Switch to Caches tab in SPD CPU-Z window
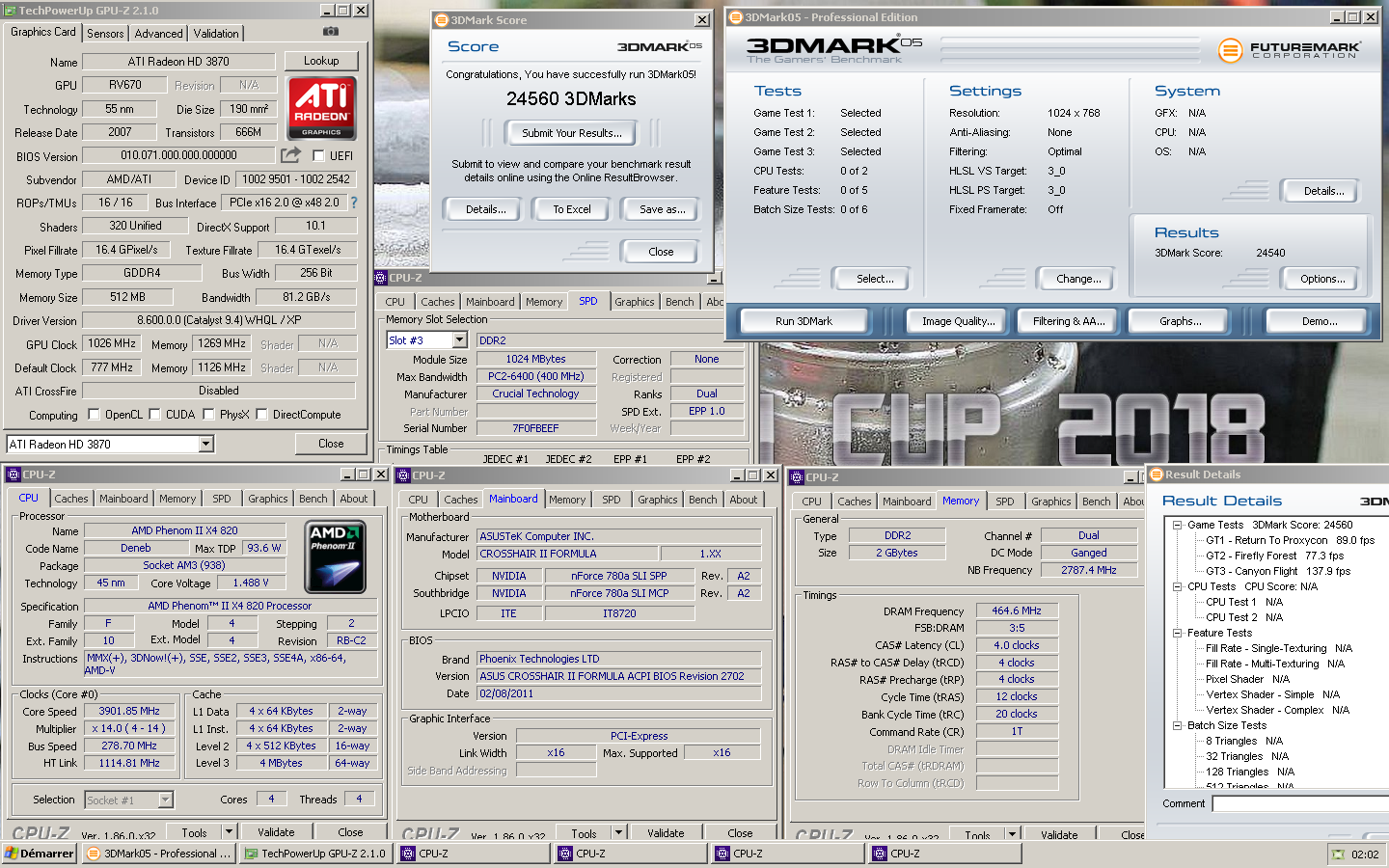Viewport: 1389px width, 868px height. [437, 302]
